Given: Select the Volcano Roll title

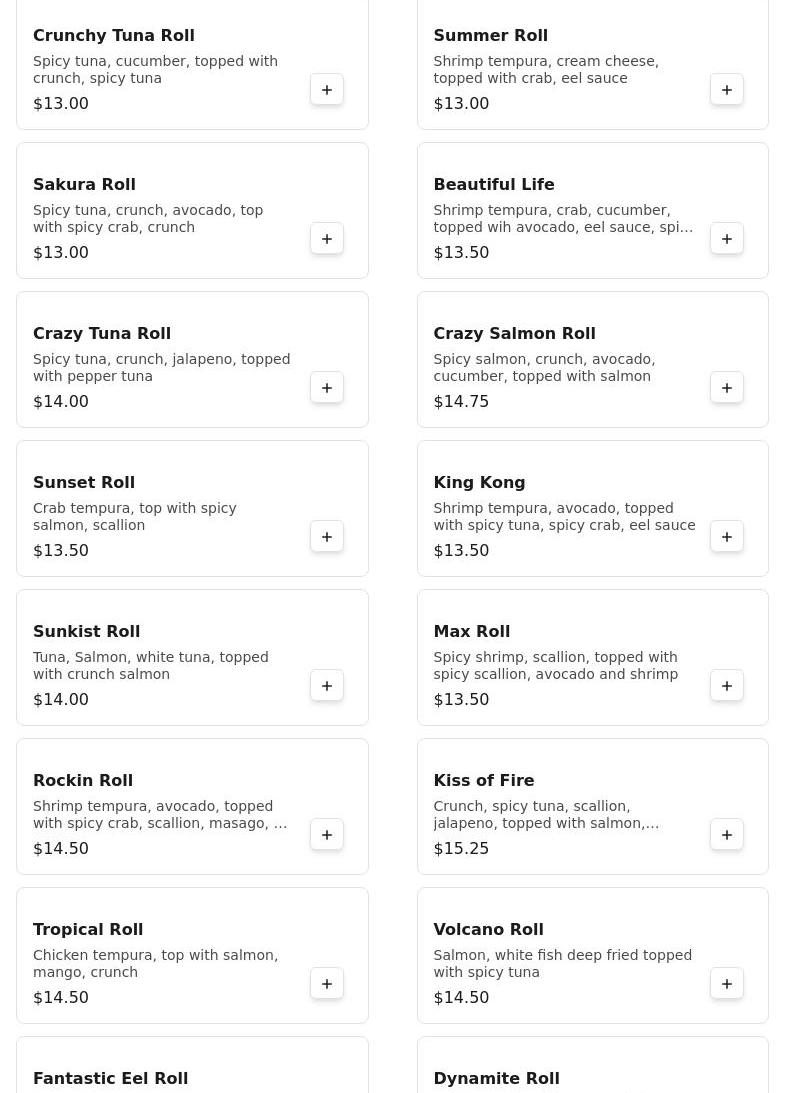Looking at the screenshot, I should pos(488,929).
